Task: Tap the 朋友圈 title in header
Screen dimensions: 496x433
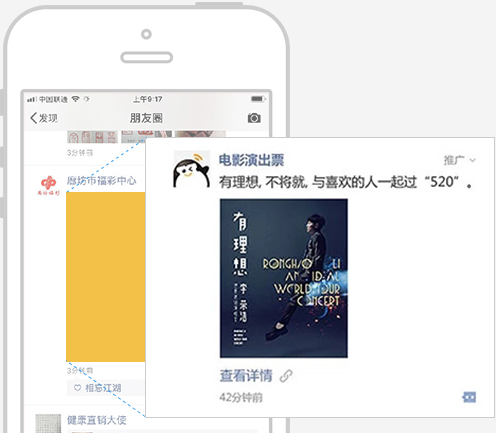Action: 146,118
